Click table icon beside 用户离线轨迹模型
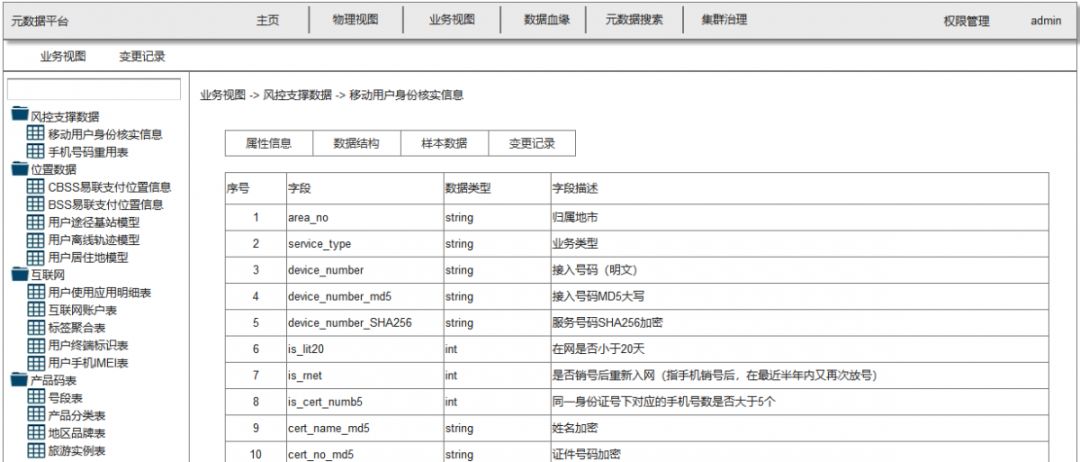The width and height of the screenshot is (1080, 462). coord(35,240)
